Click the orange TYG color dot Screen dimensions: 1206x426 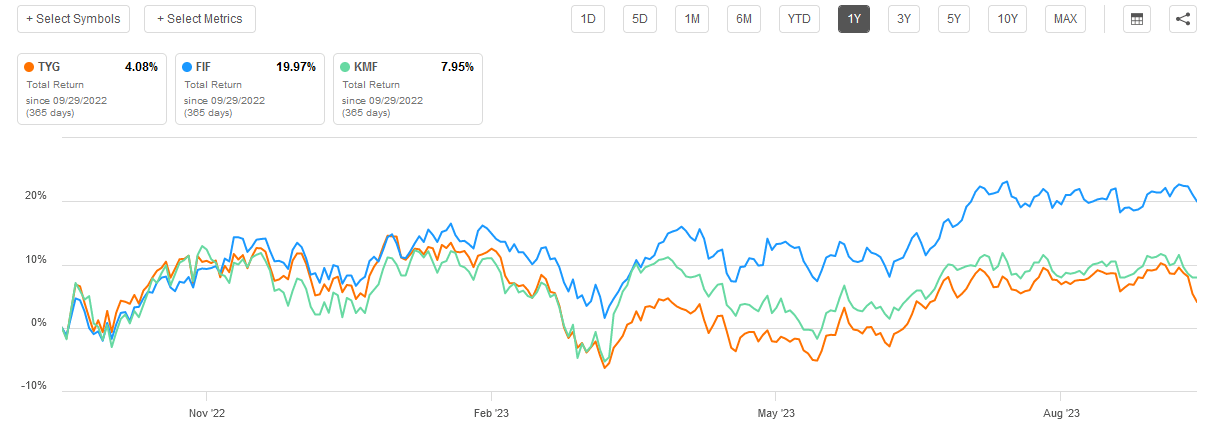28,67
